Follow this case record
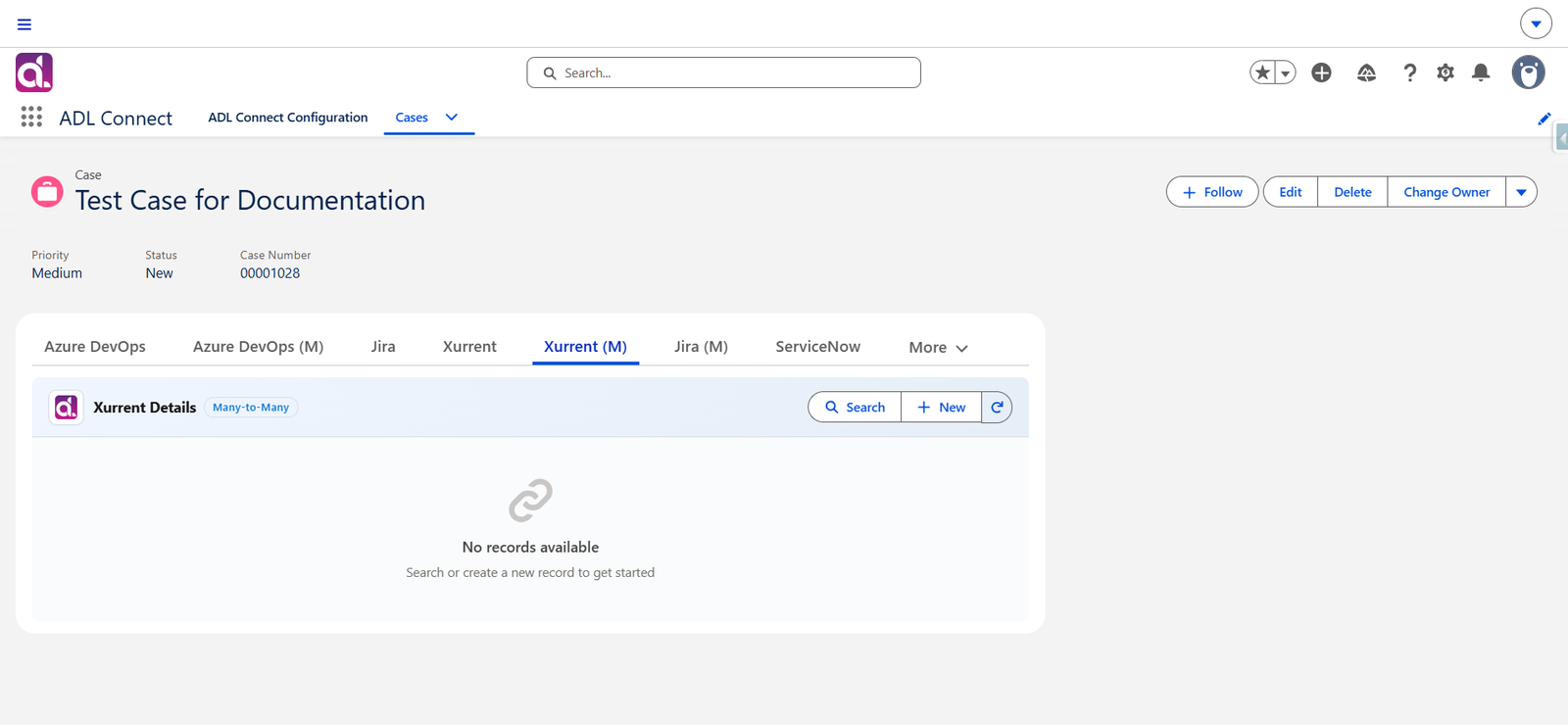Screen dimensions: 1568x725 pos(1212,192)
